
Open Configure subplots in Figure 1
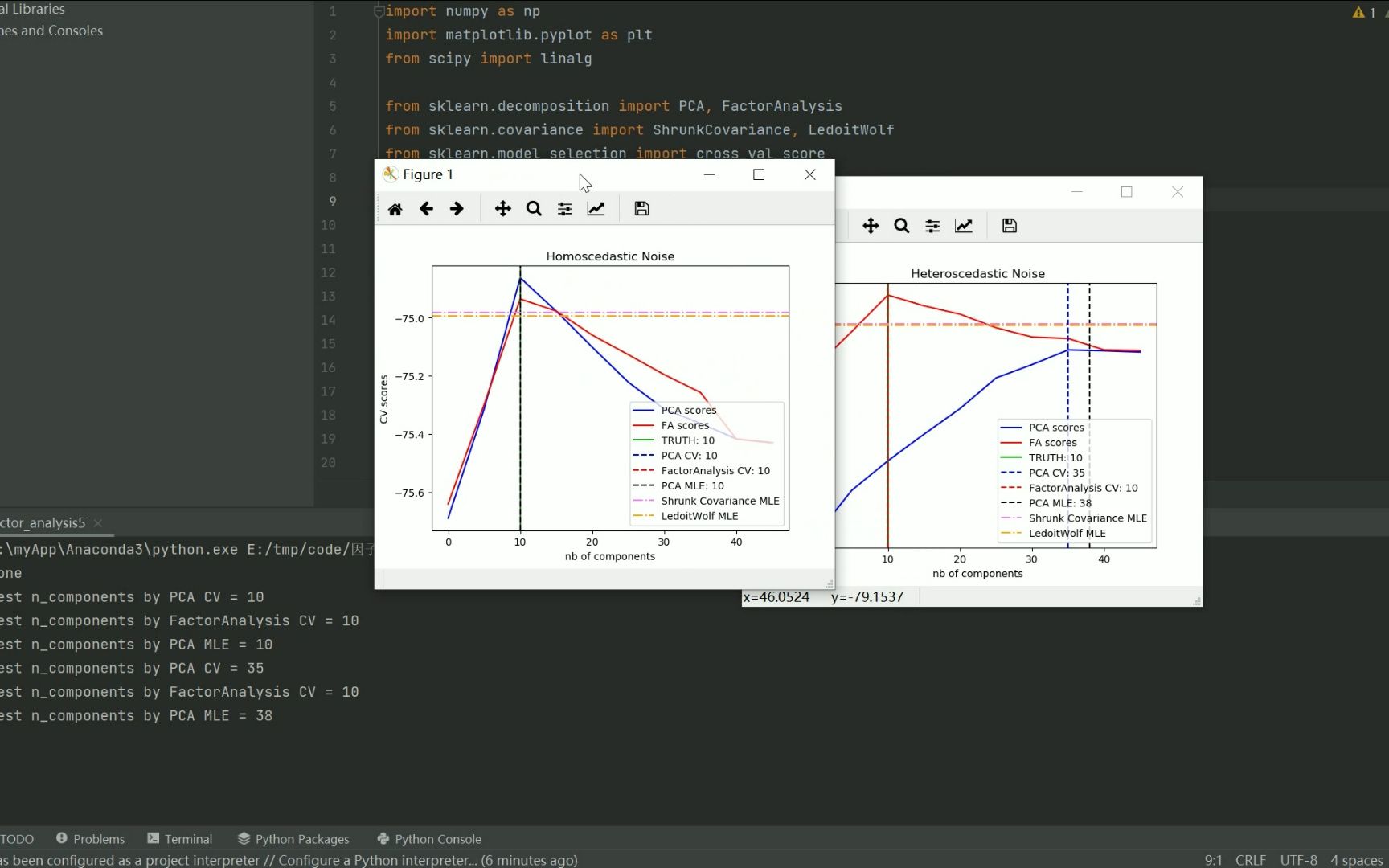tap(565, 209)
